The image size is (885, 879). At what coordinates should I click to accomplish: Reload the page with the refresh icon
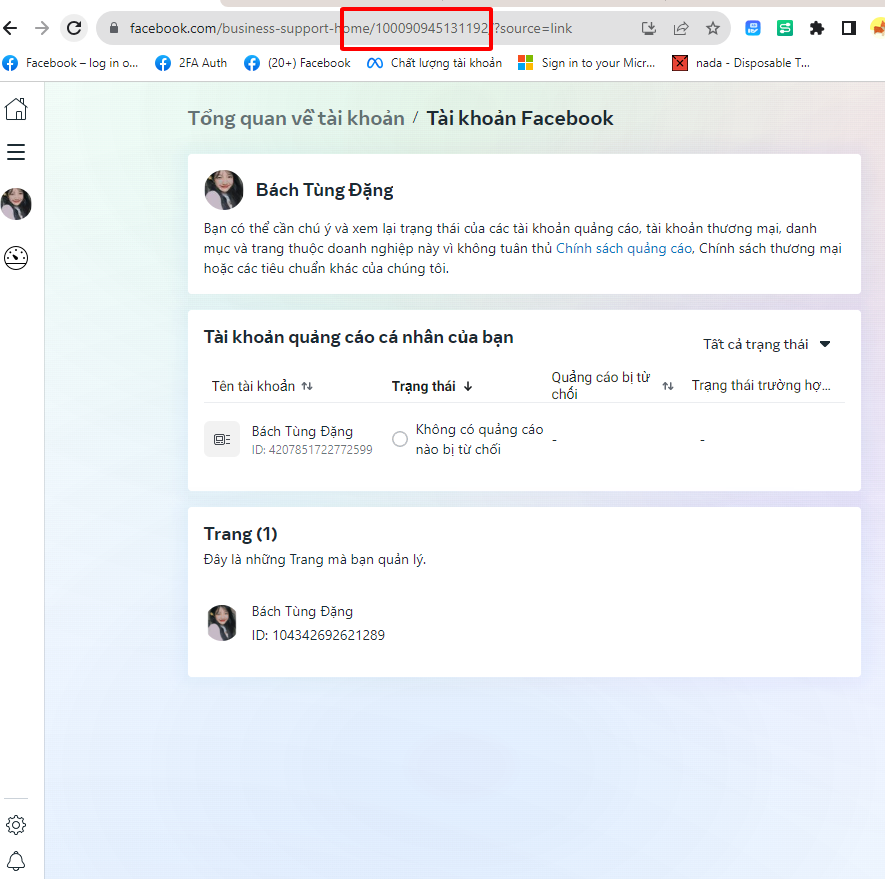(74, 28)
